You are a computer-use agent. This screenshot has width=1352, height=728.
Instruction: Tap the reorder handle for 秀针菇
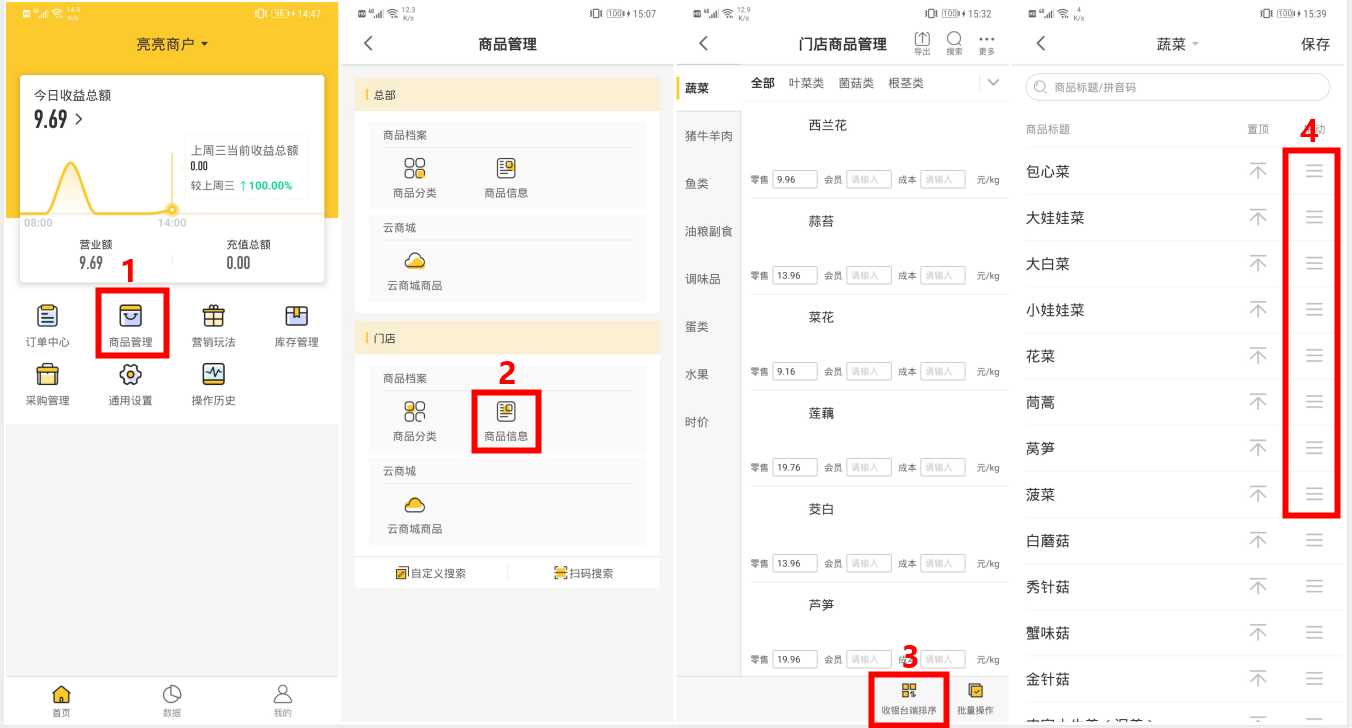[x=1314, y=586]
